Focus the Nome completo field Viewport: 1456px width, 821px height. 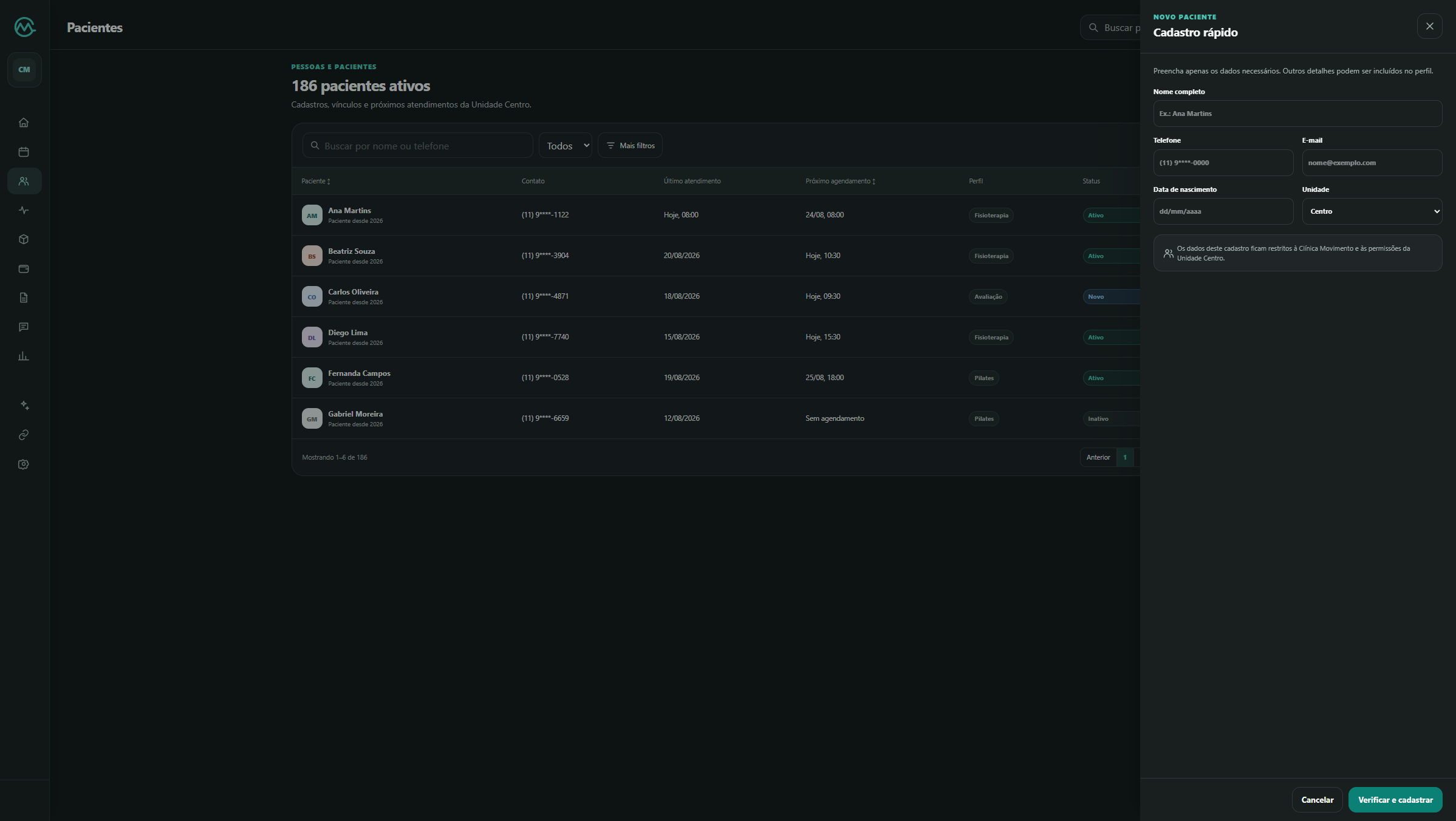(x=1297, y=114)
